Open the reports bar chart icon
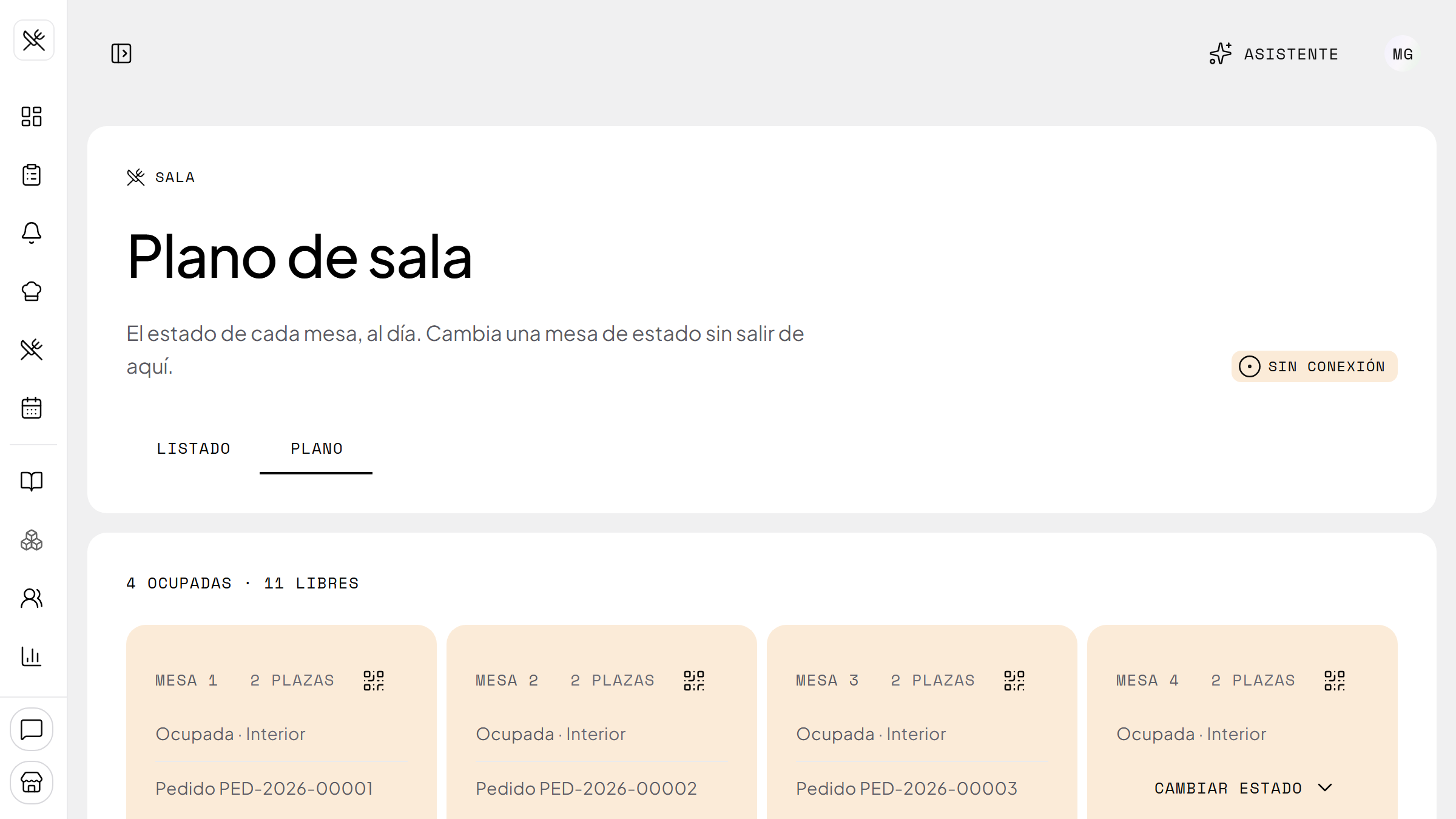The height and width of the screenshot is (819, 1456). coord(32,656)
